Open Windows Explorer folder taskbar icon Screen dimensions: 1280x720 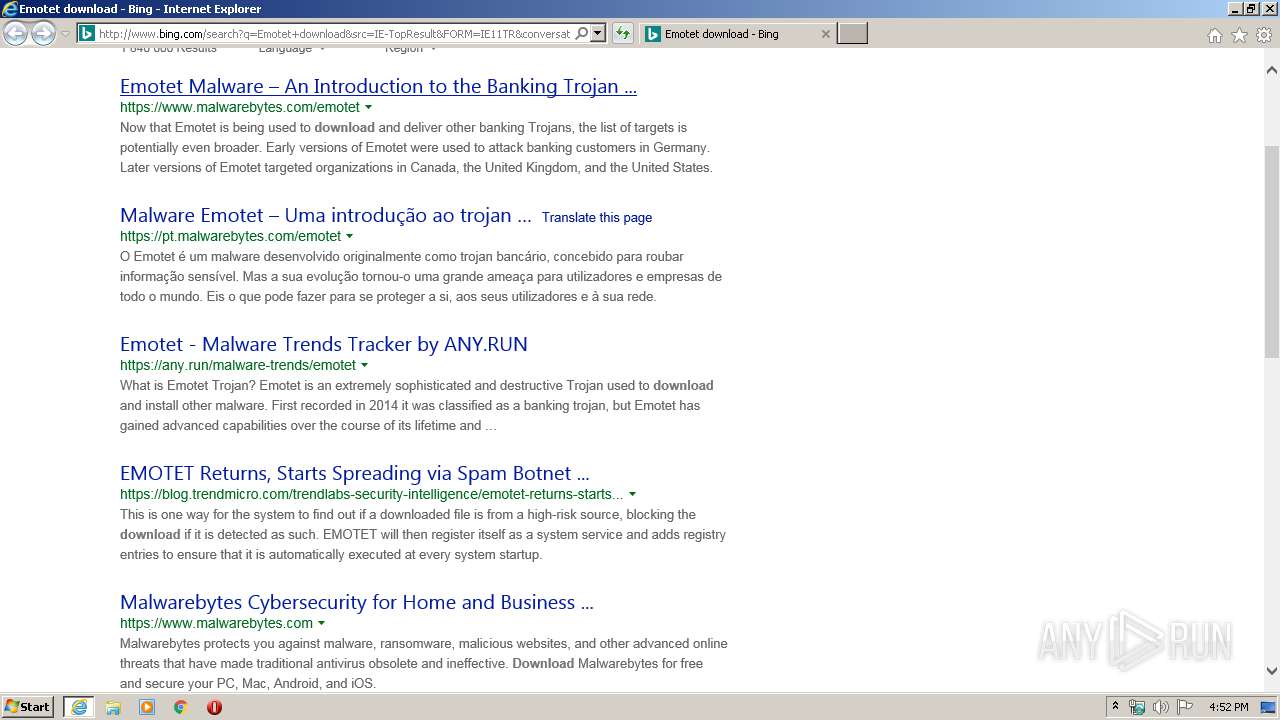point(113,707)
